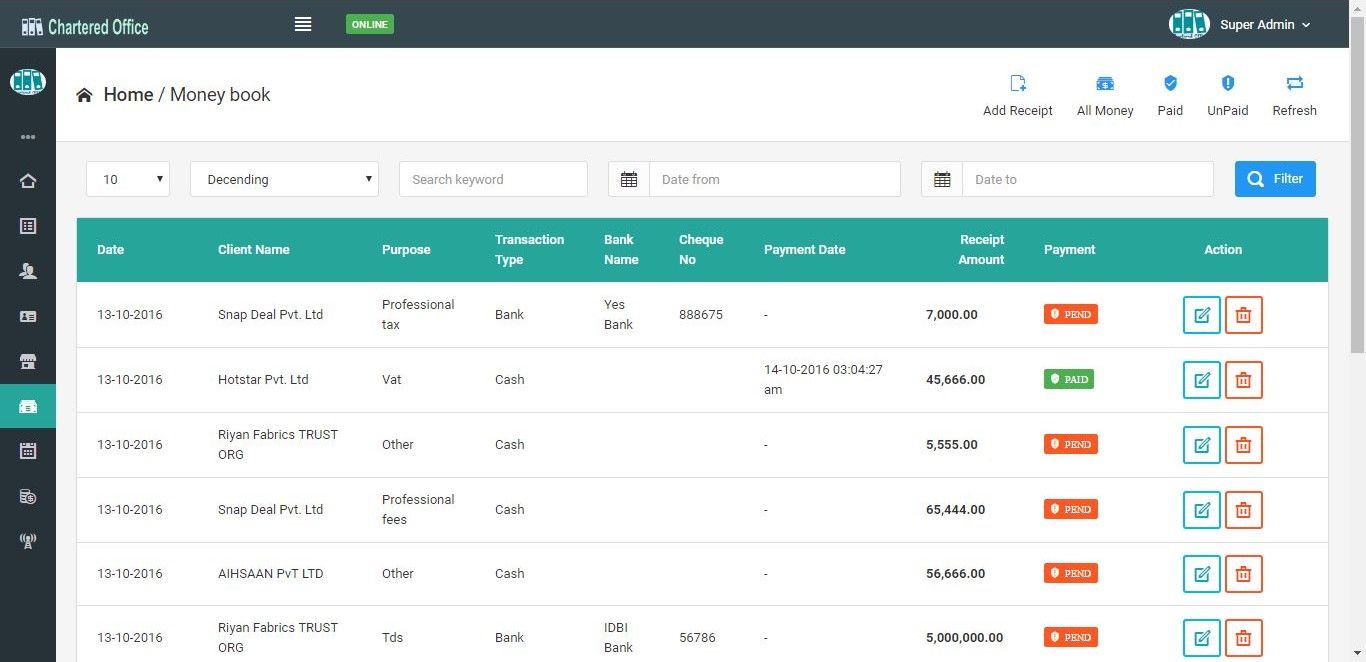The image size is (1366, 662).
Task: Click PAID status badge for Hotstar
Action: pos(1069,379)
